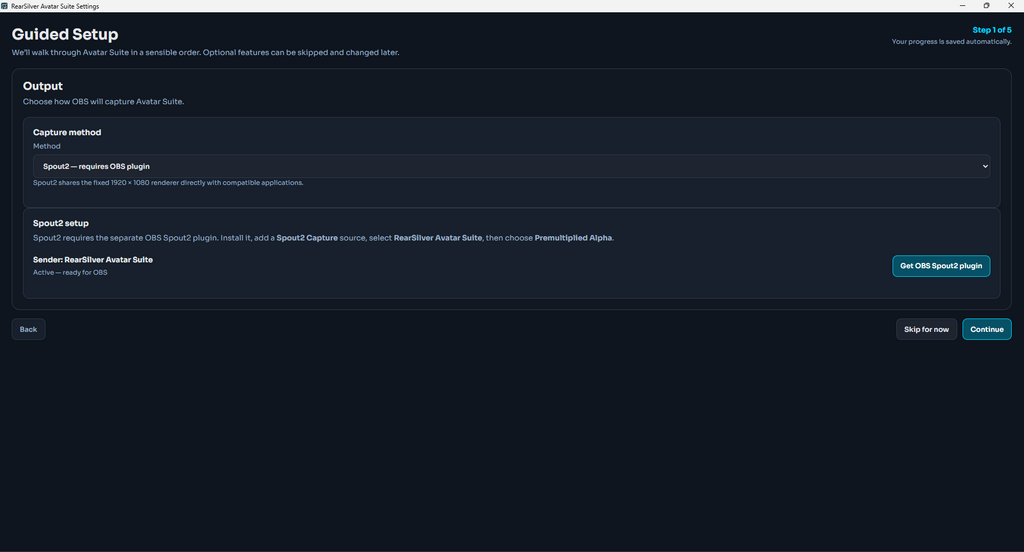
Task: Click the bold Spout2 Capture text
Action: point(307,238)
